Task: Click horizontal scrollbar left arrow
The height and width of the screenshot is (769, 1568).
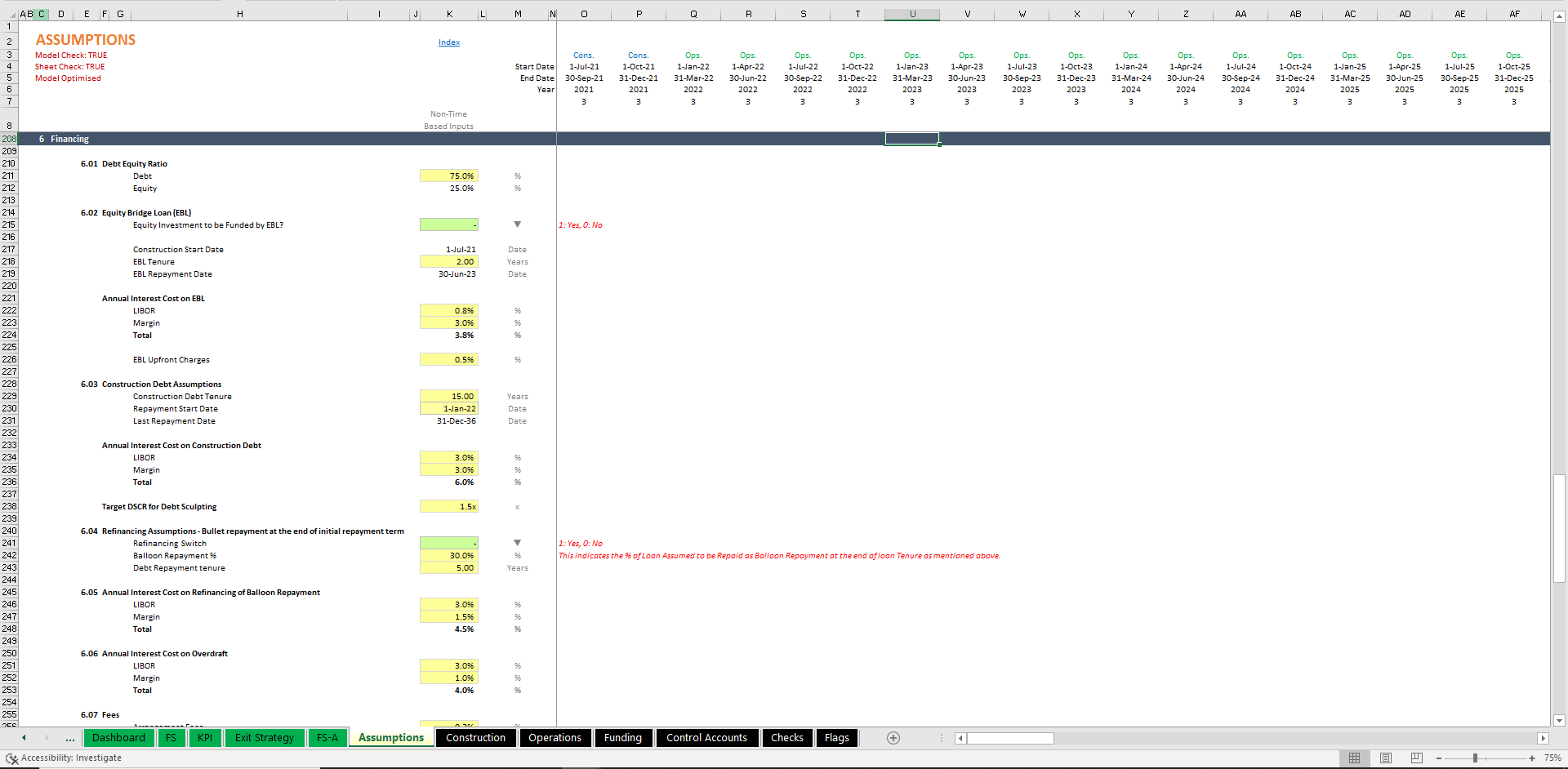Action: pyautogui.click(x=960, y=738)
